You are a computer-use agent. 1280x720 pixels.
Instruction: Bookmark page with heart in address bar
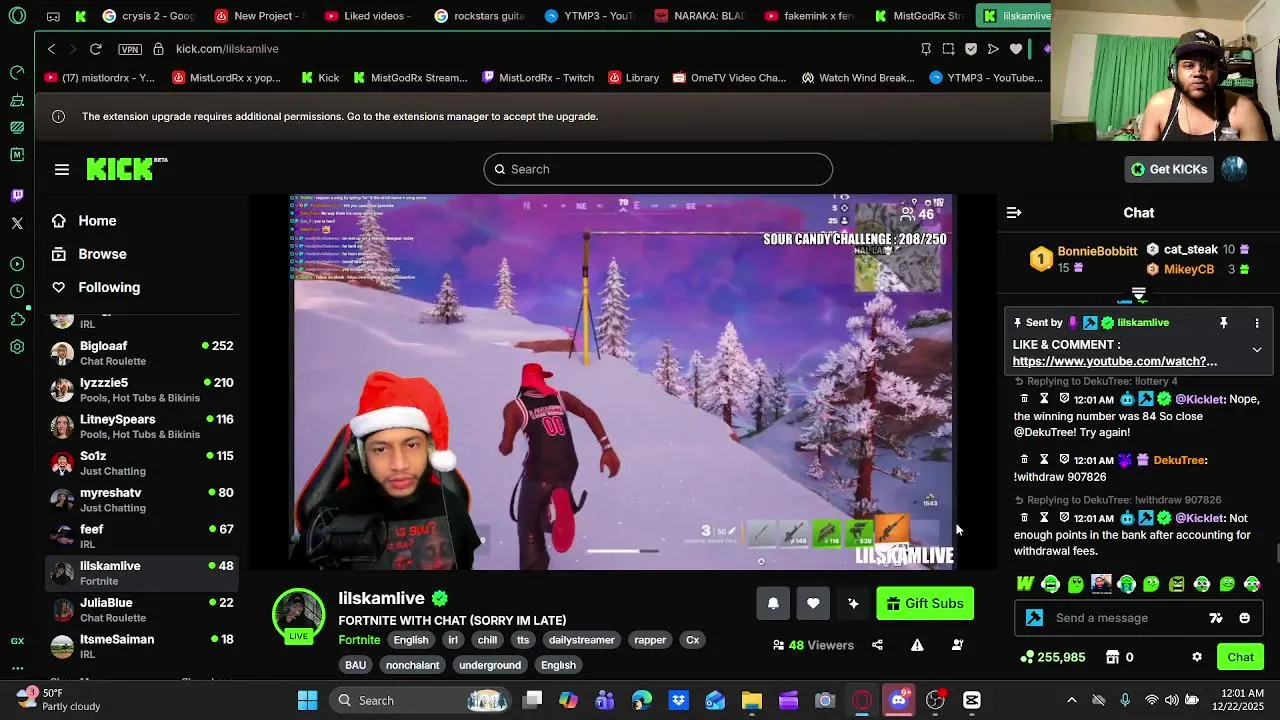pos(1016,49)
